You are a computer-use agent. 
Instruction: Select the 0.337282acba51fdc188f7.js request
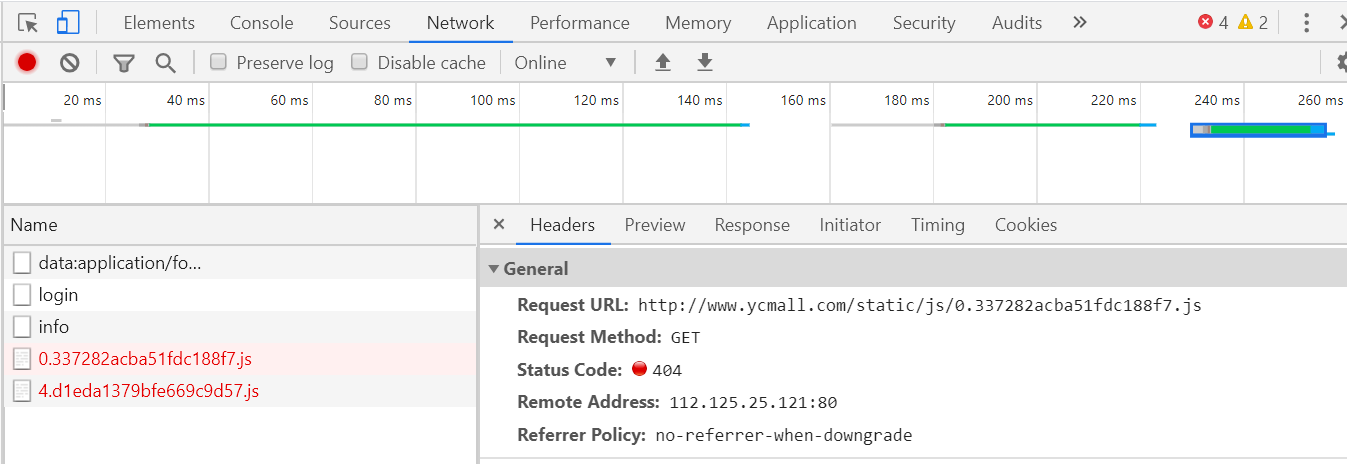pos(240,359)
